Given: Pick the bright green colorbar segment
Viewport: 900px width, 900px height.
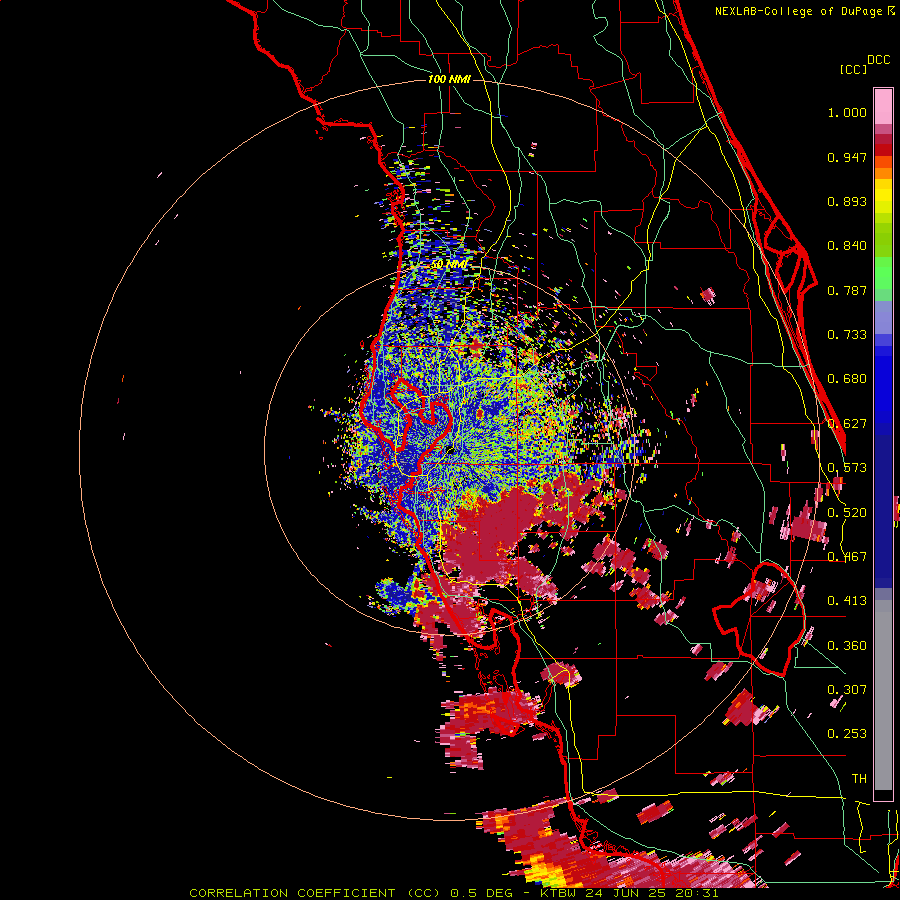Looking at the screenshot, I should pos(883,273).
